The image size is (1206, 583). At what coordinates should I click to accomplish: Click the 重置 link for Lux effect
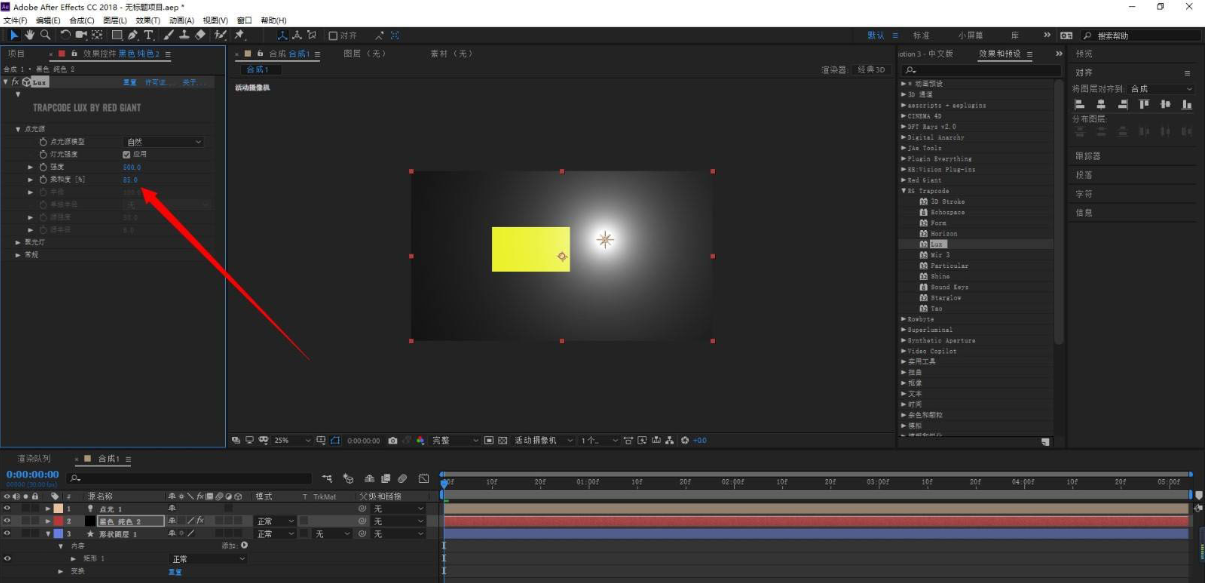[129, 82]
